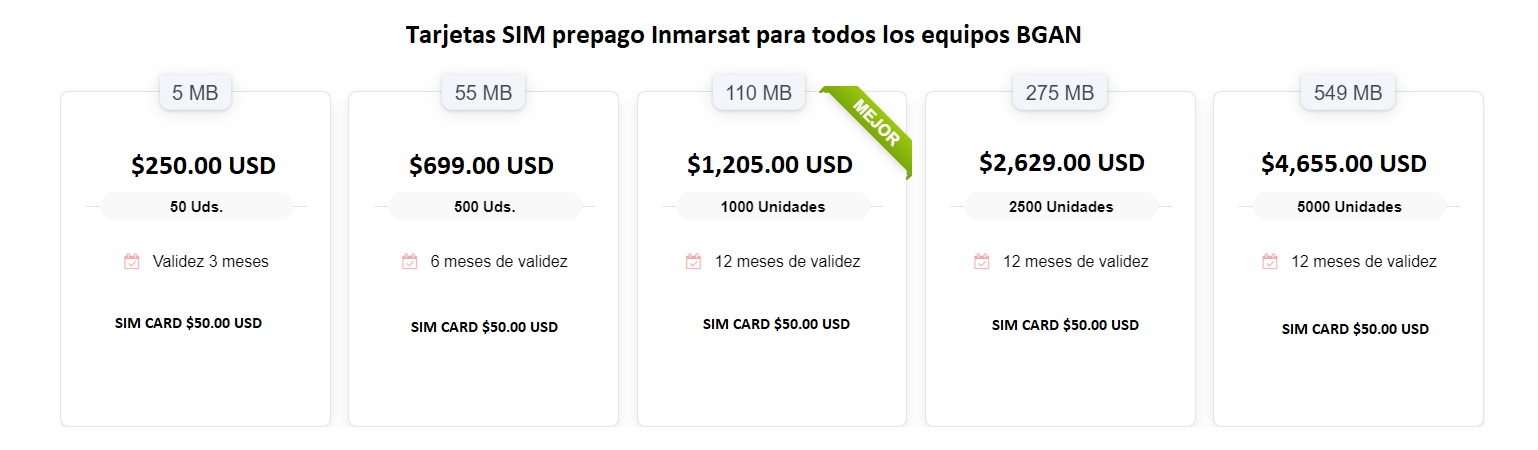Select the 50 Uds. pill label
The height and width of the screenshot is (450, 1538).
(x=196, y=207)
